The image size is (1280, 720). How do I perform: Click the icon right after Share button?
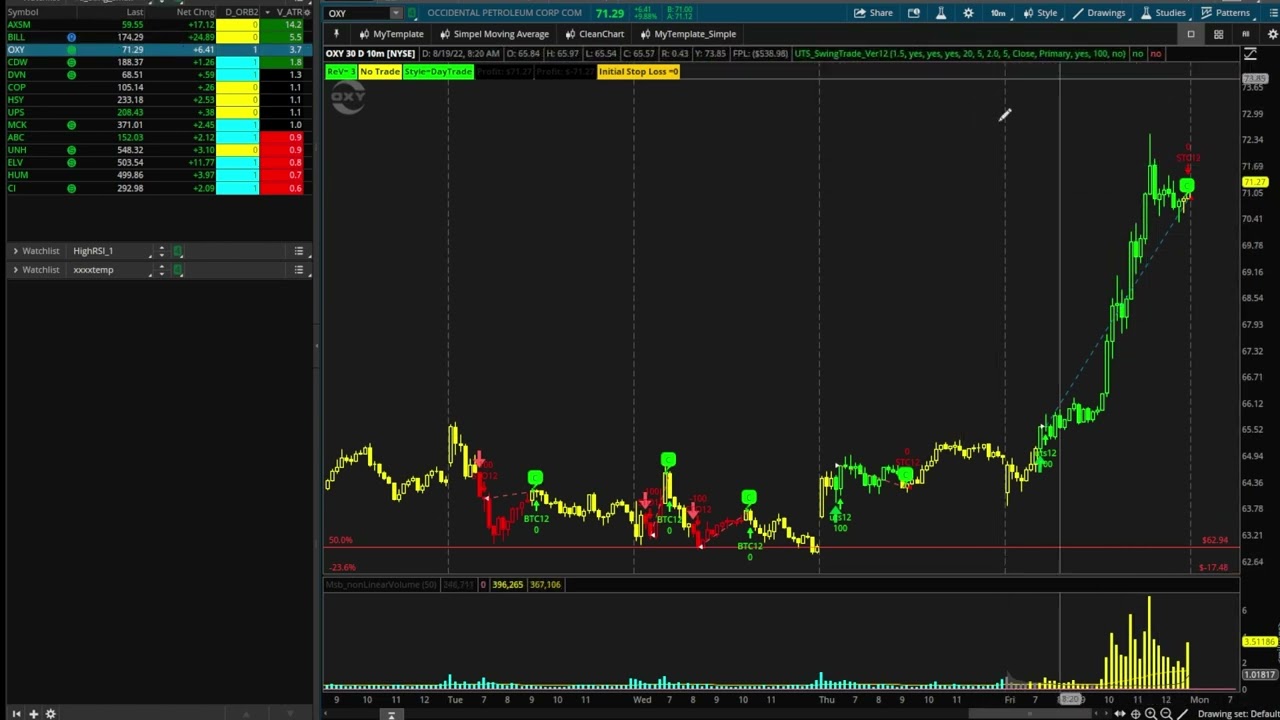[x=914, y=13]
